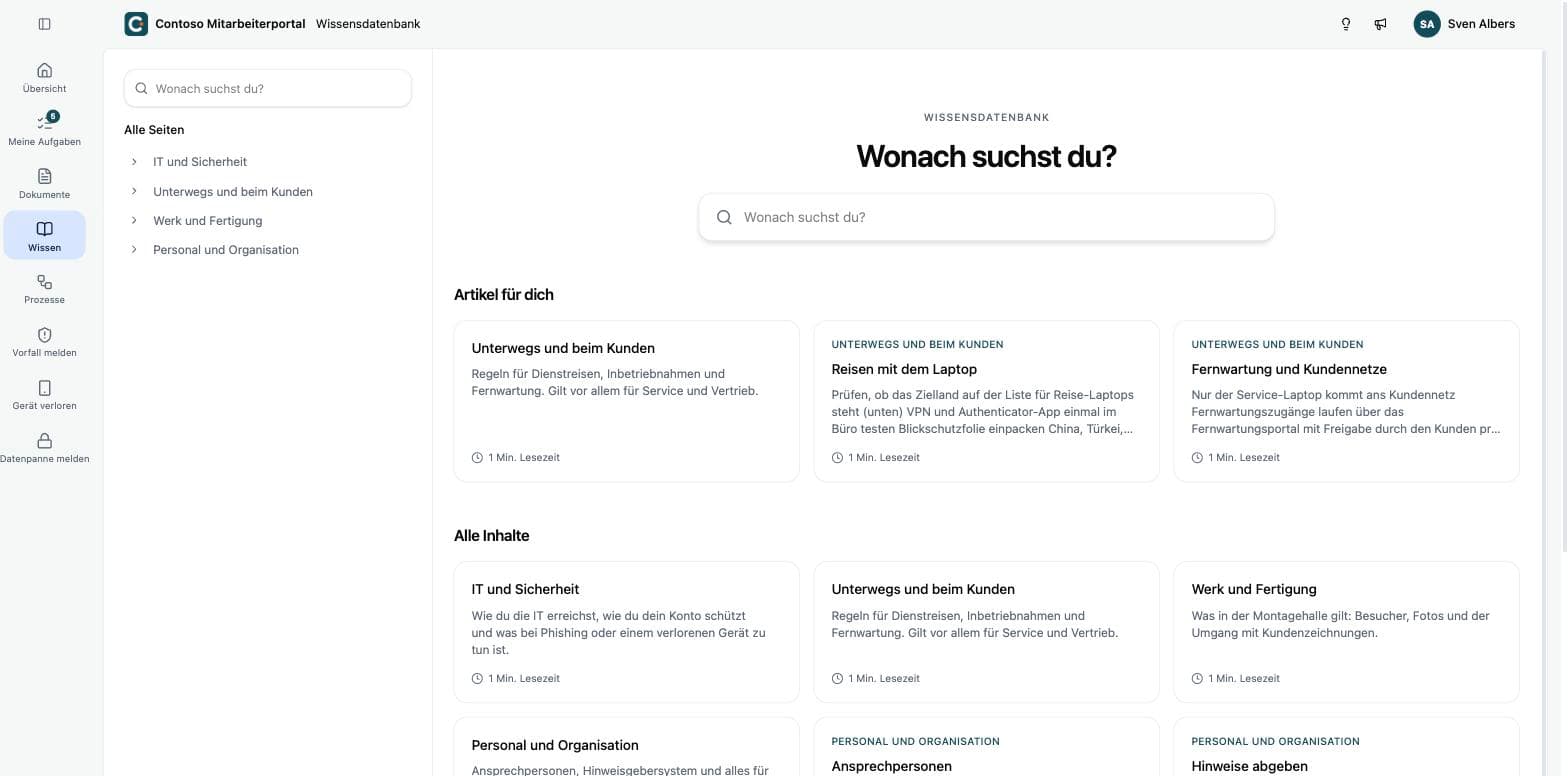Select Personal und Organisation in page tree
The image size is (1568, 776).
(226, 250)
